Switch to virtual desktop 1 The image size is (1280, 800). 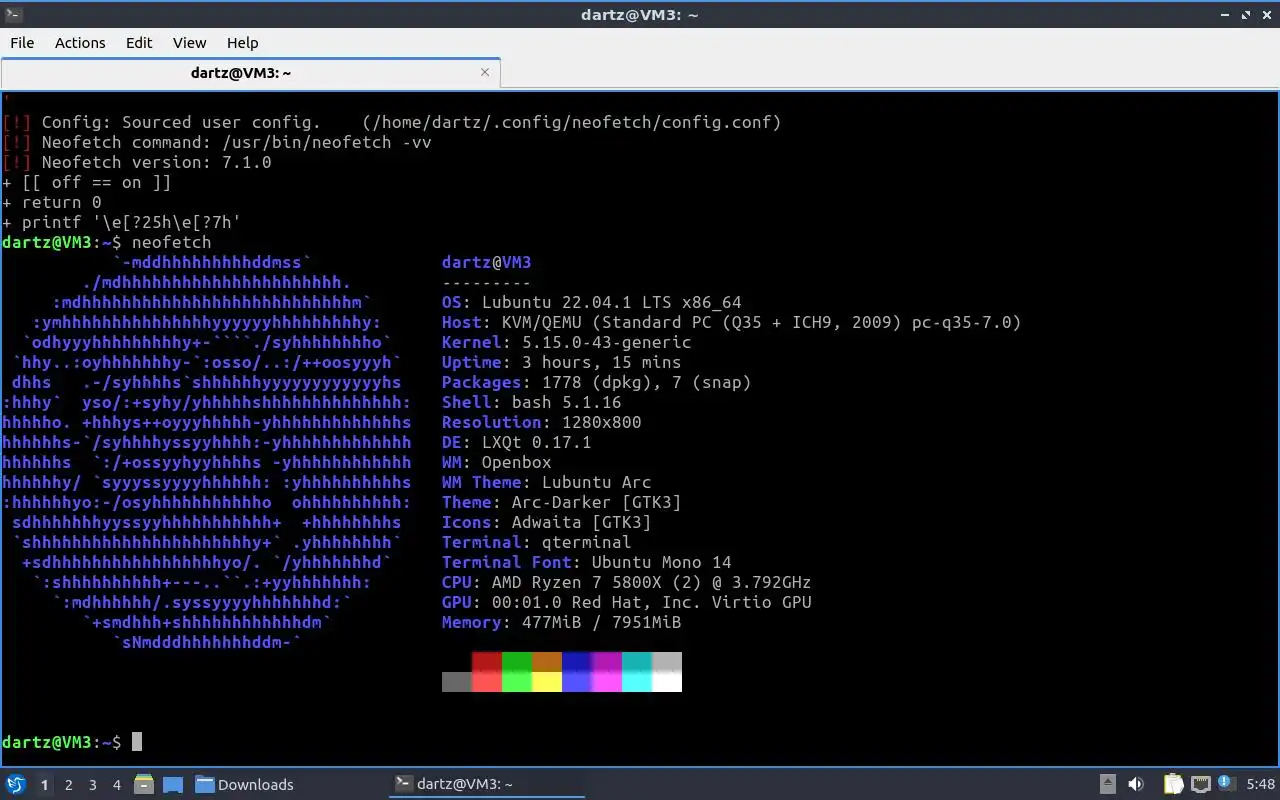tap(44, 785)
